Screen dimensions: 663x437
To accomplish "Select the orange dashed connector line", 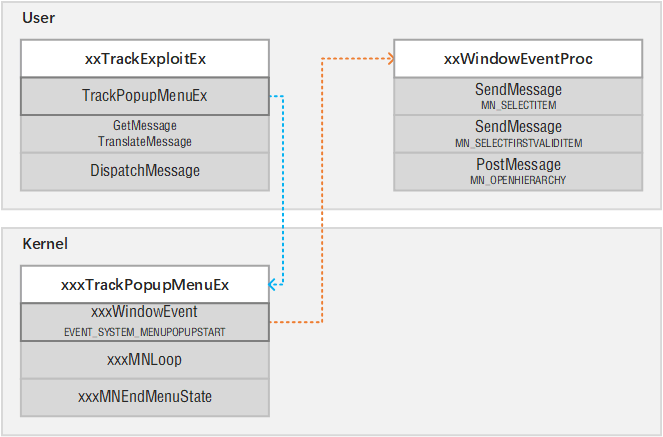I will coord(321,190).
